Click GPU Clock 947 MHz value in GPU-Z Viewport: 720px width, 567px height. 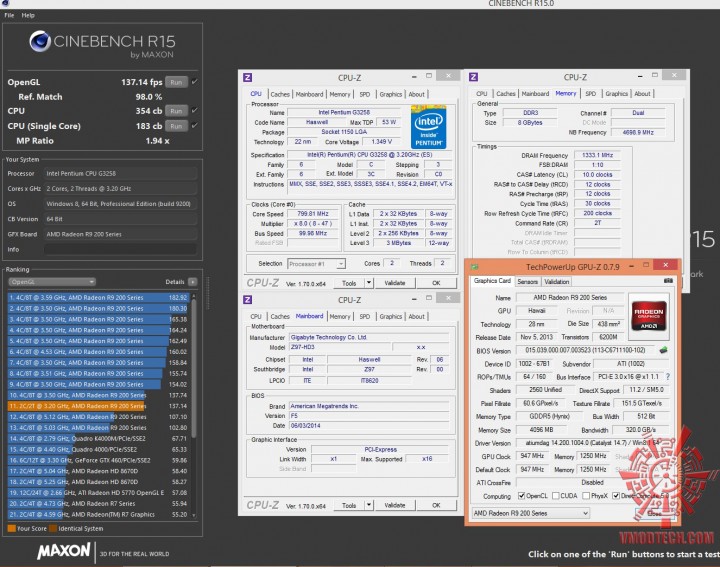pos(532,456)
